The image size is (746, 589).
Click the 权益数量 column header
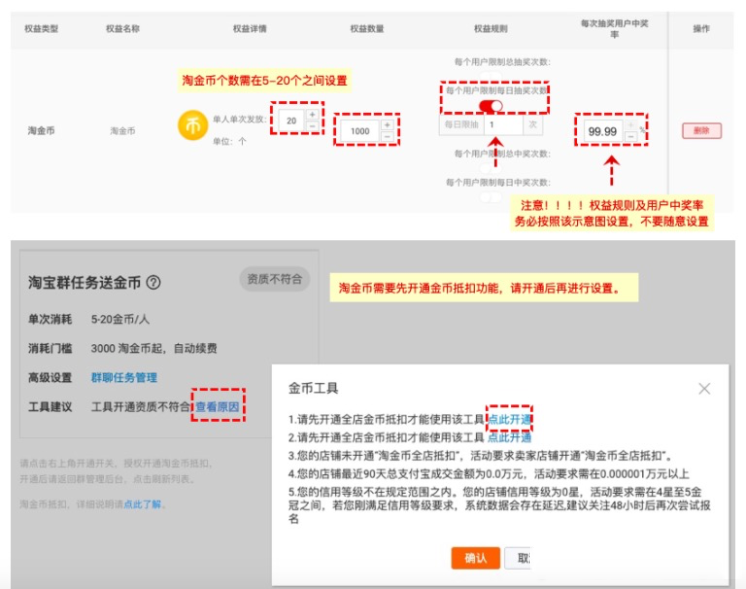pos(367,29)
